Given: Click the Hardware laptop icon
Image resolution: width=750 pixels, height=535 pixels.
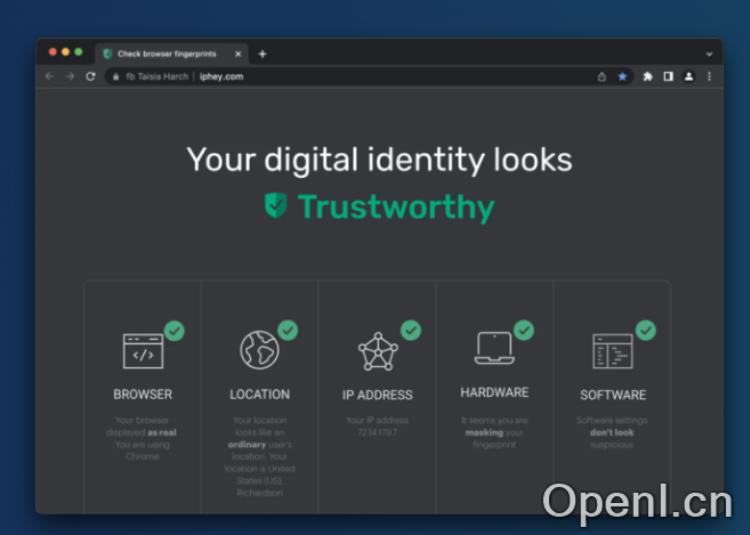Looking at the screenshot, I should (494, 348).
